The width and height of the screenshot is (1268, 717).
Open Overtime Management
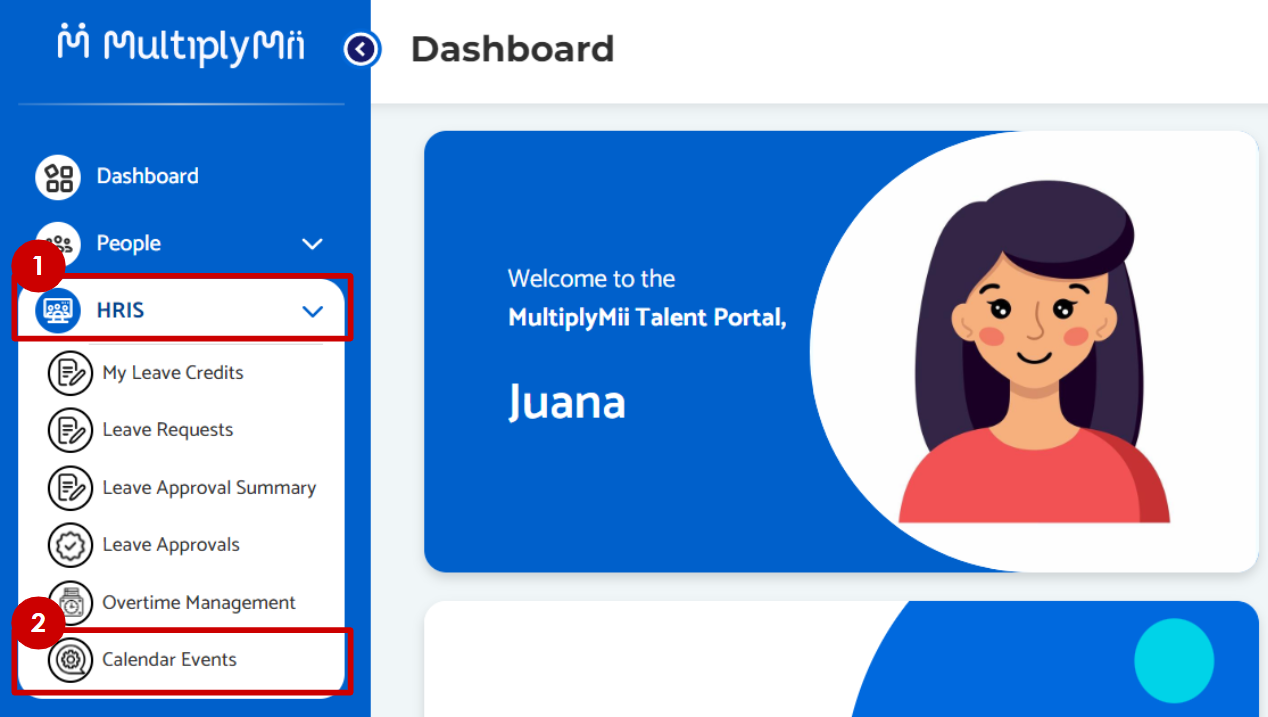pyautogui.click(x=199, y=602)
